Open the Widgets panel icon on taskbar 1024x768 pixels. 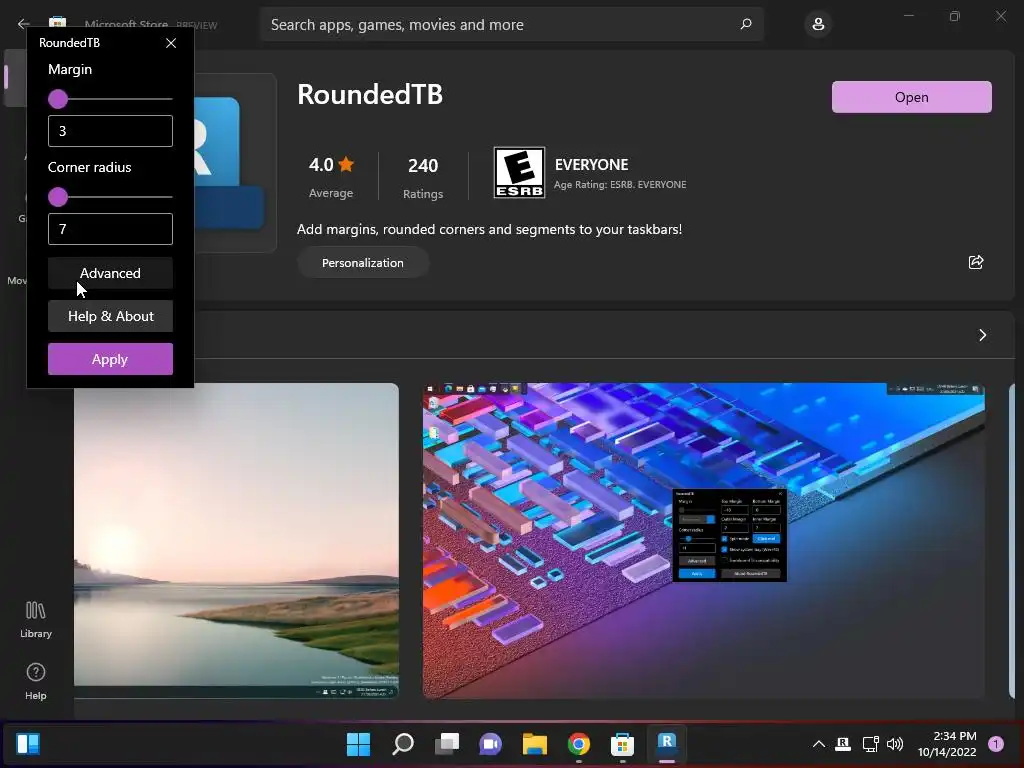click(28, 744)
